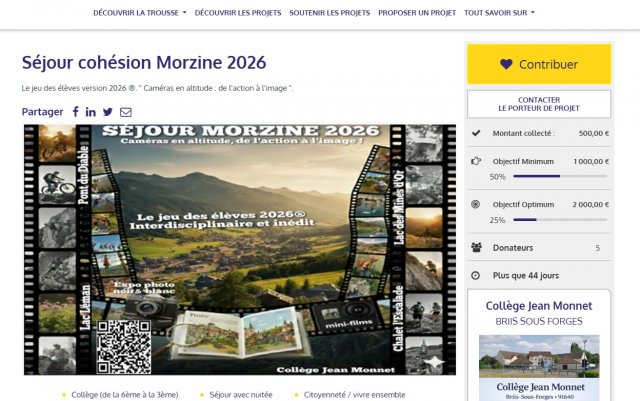This screenshot has height=401, width=640.
Task: Click the clock icon beside remaining days
Action: coord(476,275)
